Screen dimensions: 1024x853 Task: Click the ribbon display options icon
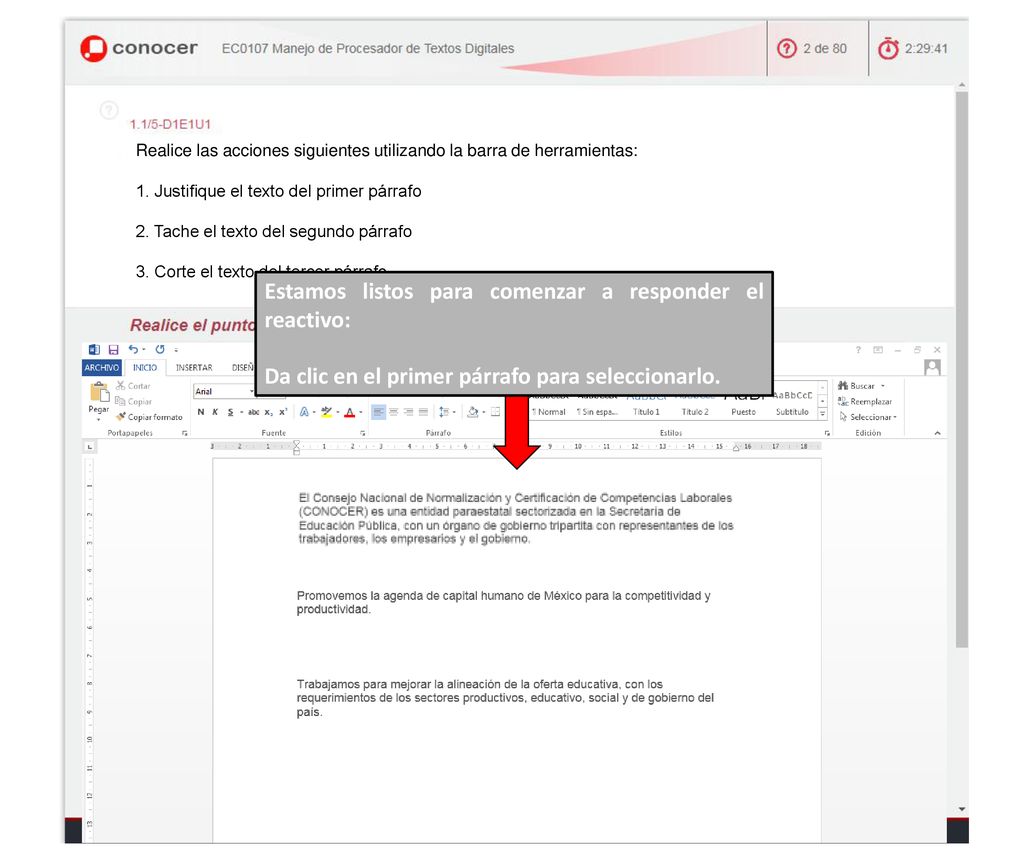[x=878, y=350]
